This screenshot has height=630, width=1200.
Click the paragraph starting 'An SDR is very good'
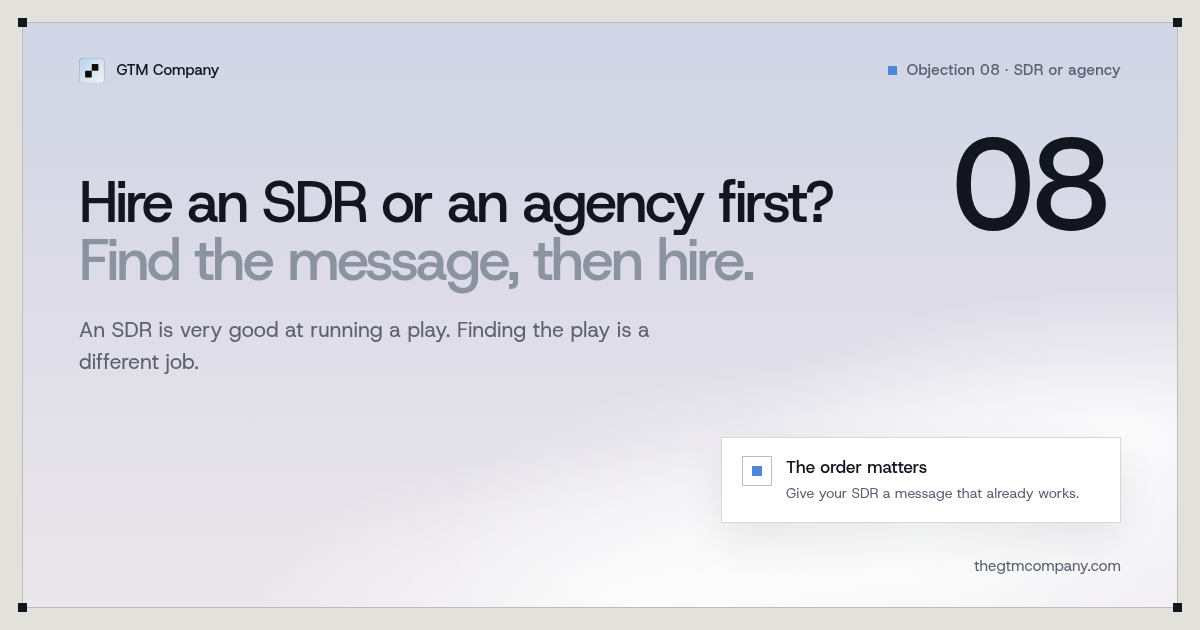pos(364,346)
